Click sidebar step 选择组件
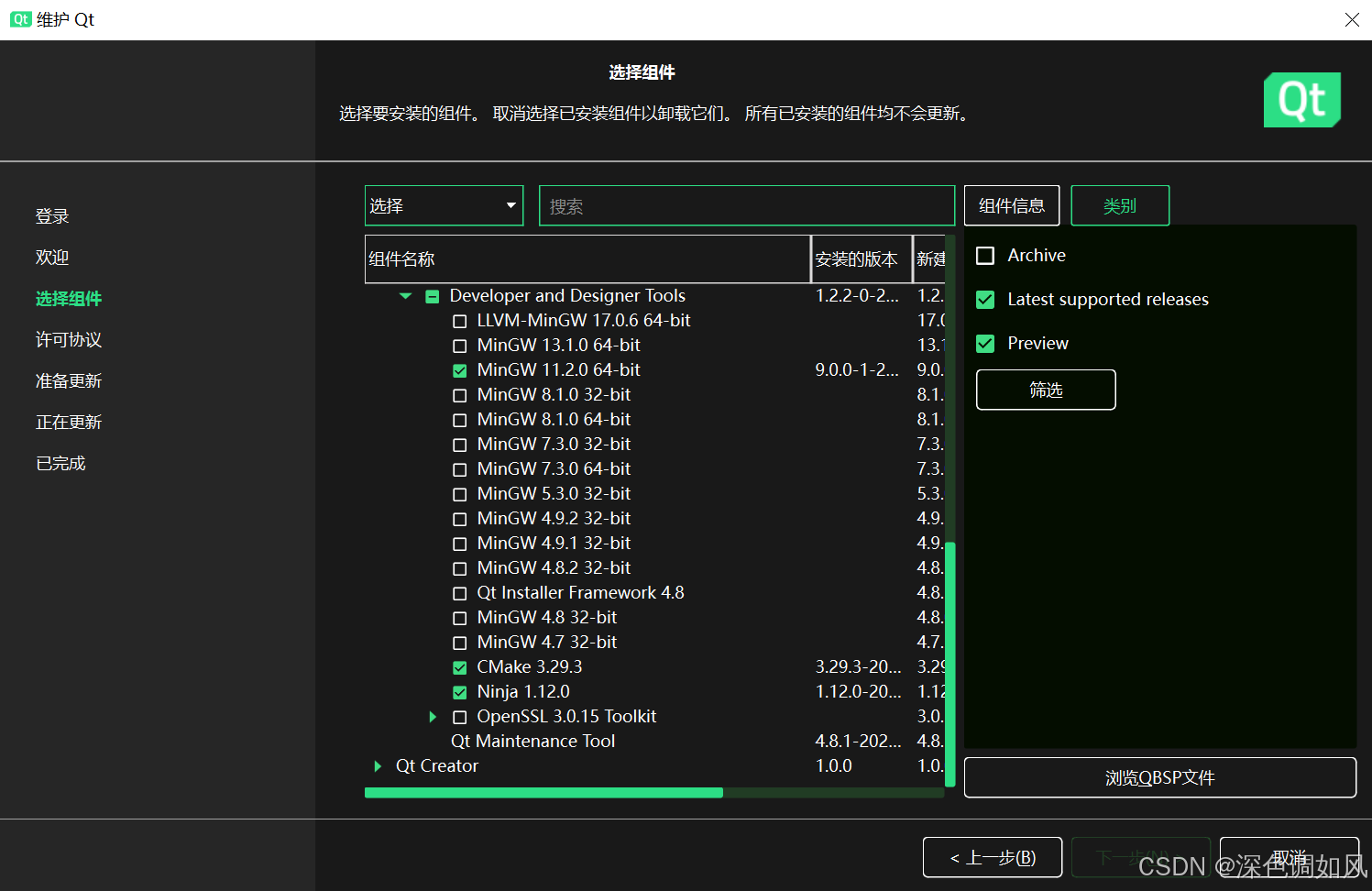 pos(69,299)
